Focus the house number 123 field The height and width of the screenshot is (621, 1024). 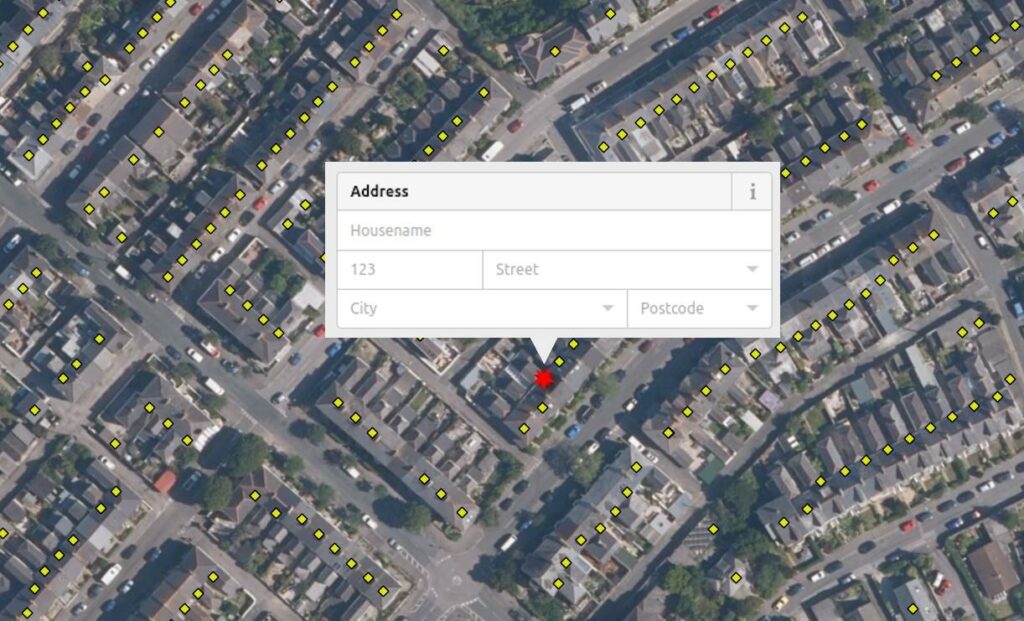(x=410, y=270)
